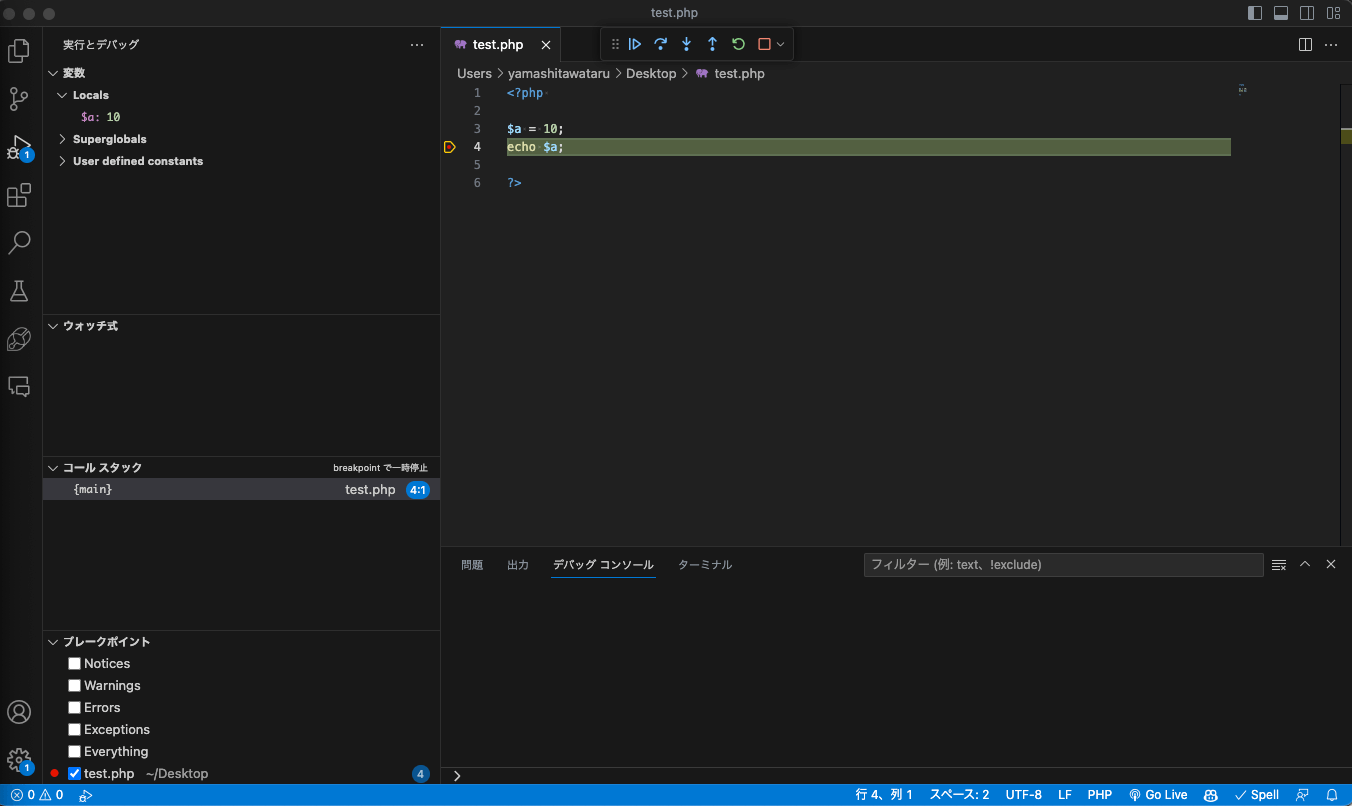Toggle primary side bar layout icon
This screenshot has width=1352, height=806.
point(1255,13)
